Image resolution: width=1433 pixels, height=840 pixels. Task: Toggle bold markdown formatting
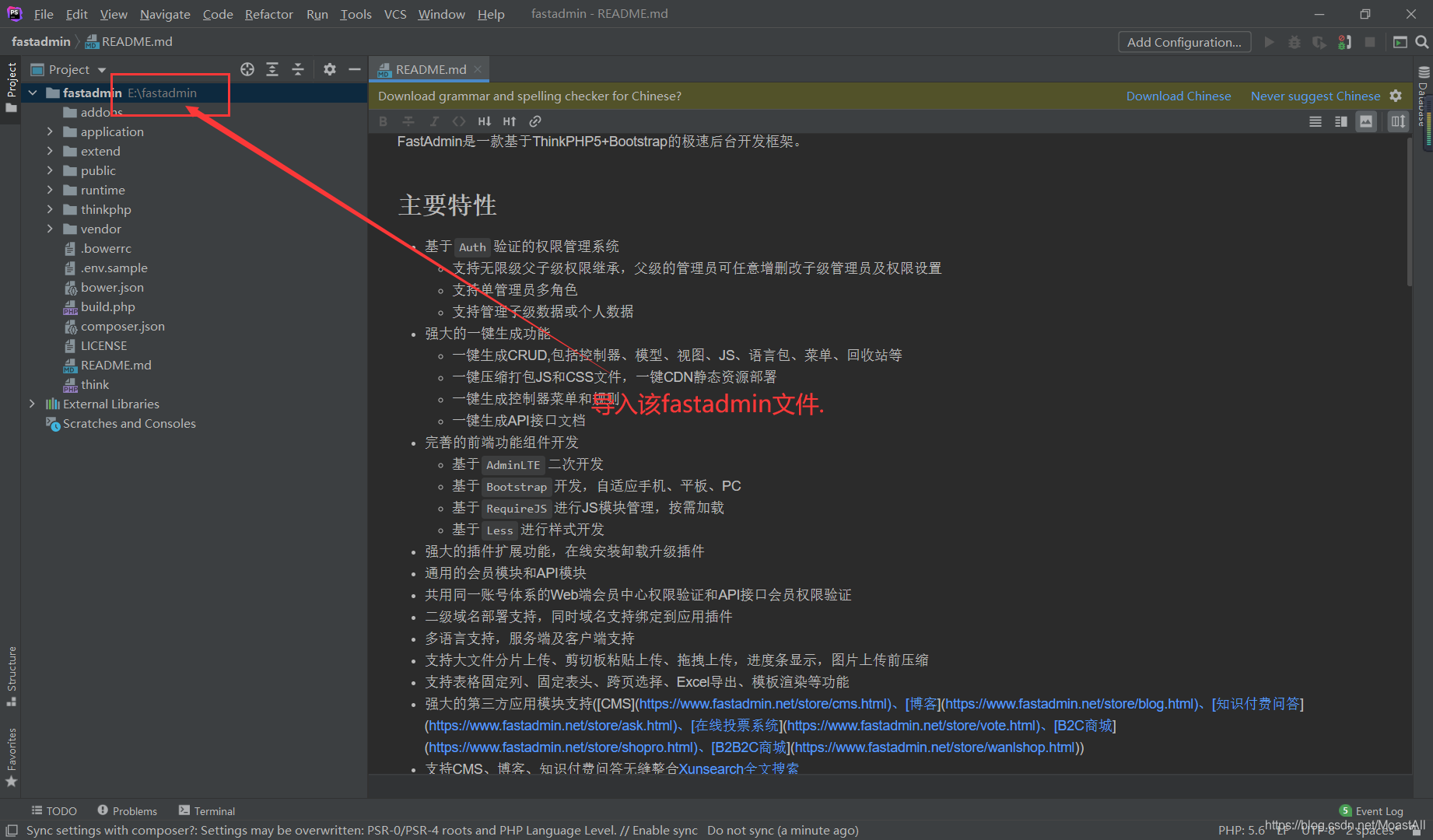pyautogui.click(x=383, y=121)
